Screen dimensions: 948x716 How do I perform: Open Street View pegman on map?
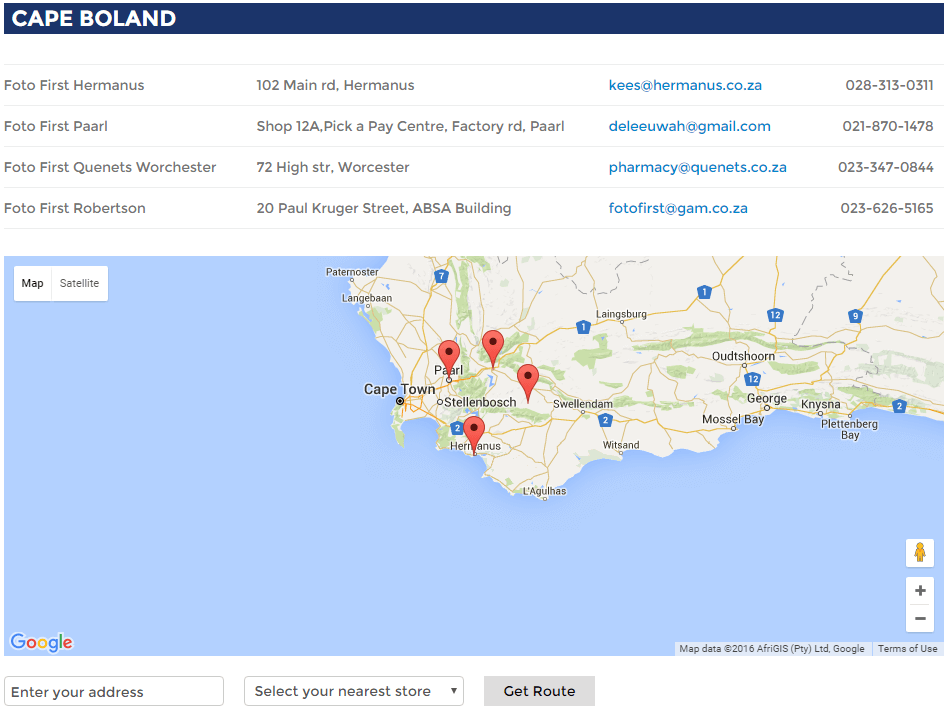(920, 553)
